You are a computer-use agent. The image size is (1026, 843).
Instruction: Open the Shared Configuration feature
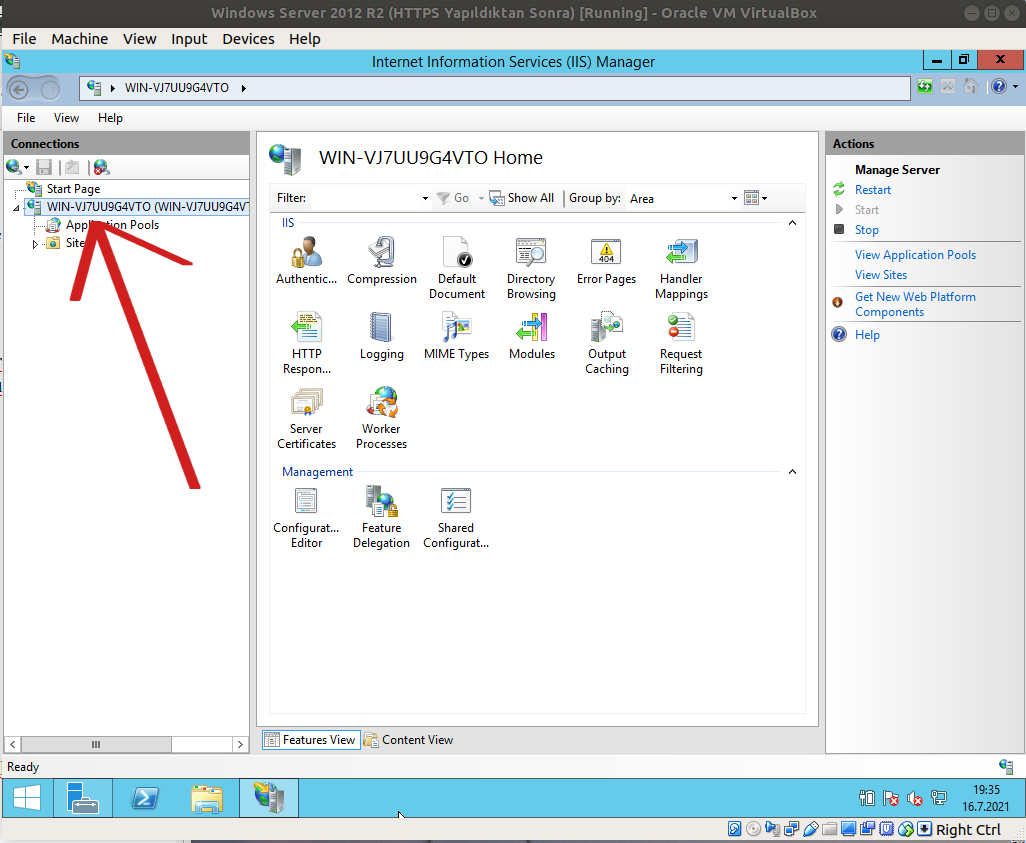[x=456, y=517]
